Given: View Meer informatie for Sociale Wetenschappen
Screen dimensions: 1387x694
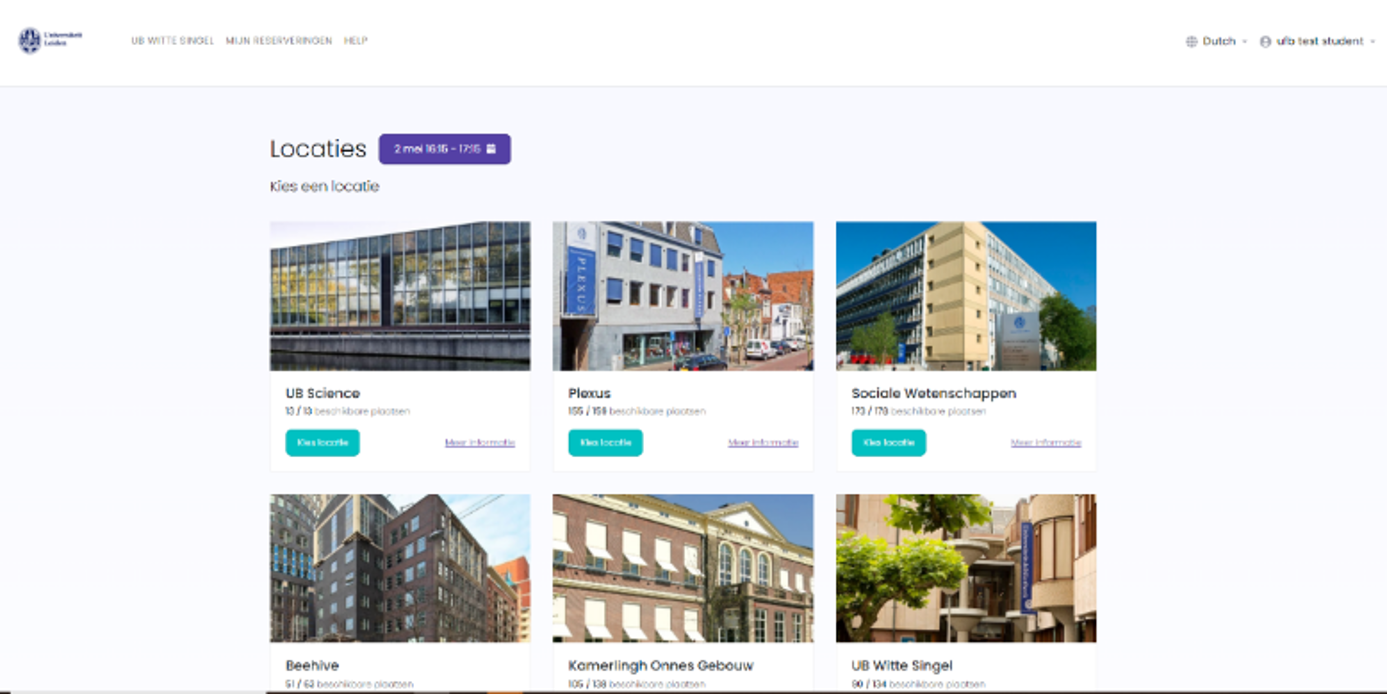Looking at the screenshot, I should 1046,443.
